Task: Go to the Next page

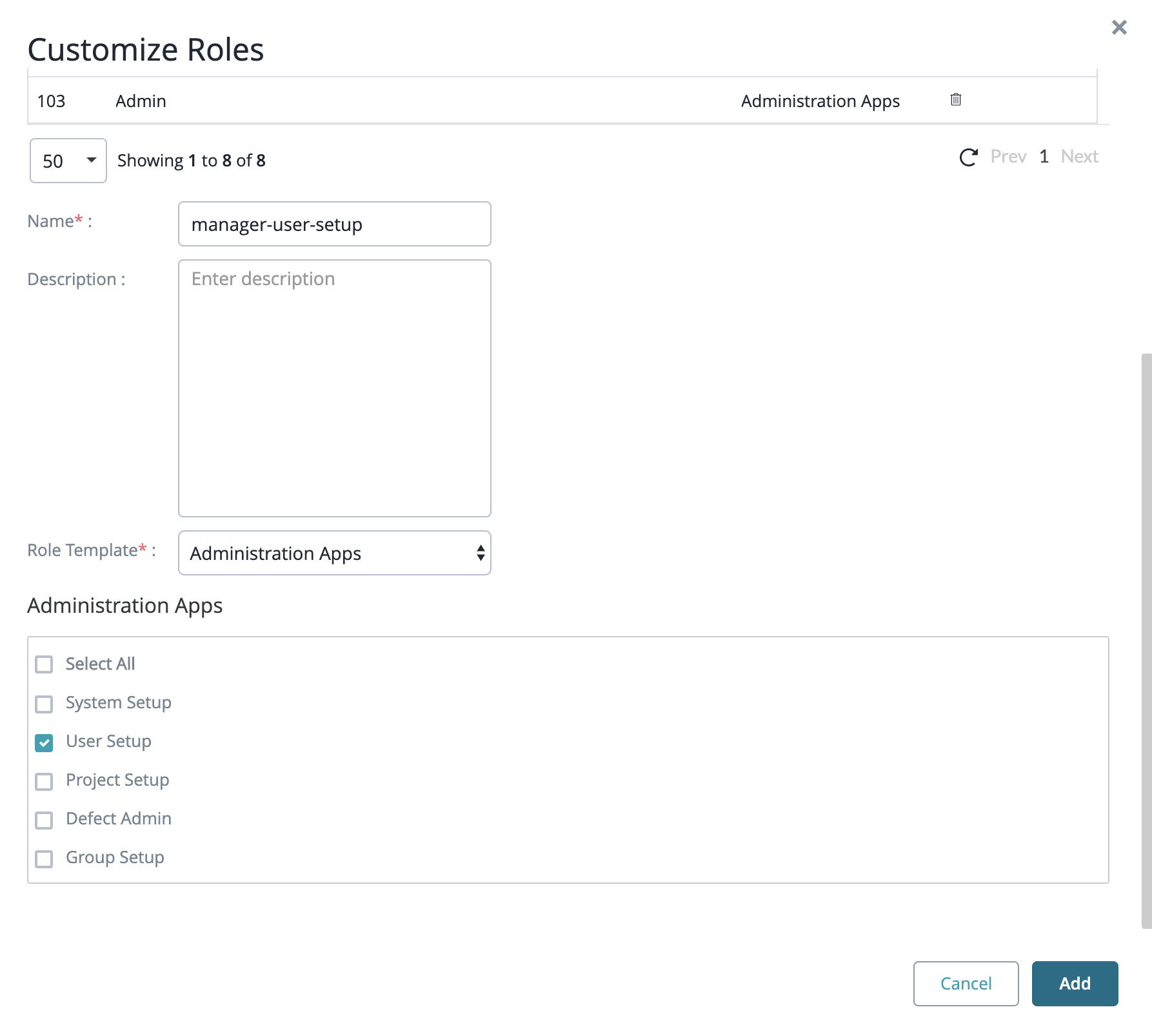Action: click(1079, 157)
